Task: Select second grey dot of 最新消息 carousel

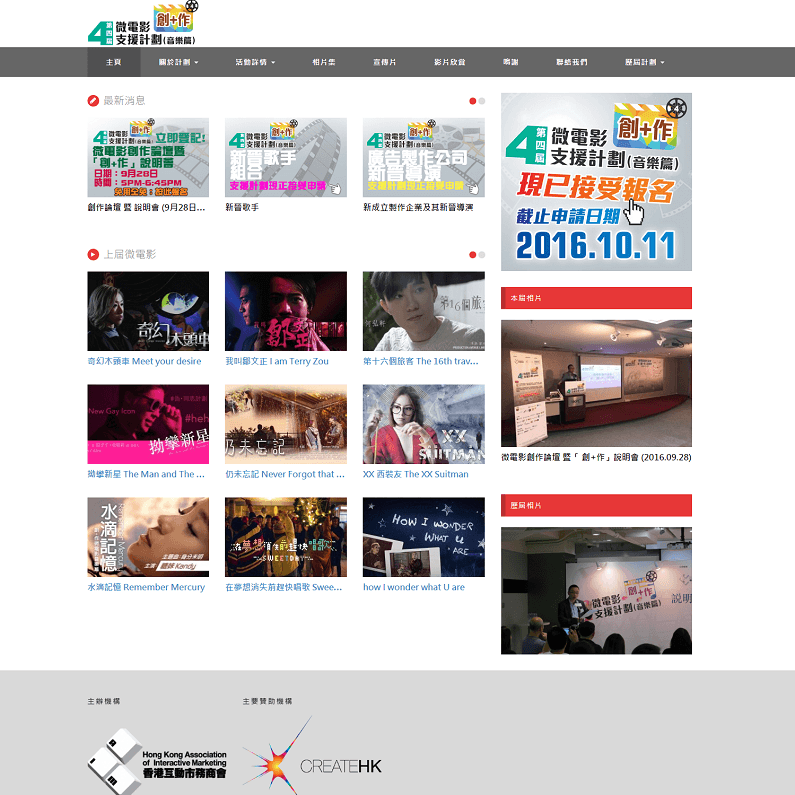Action: (482, 101)
